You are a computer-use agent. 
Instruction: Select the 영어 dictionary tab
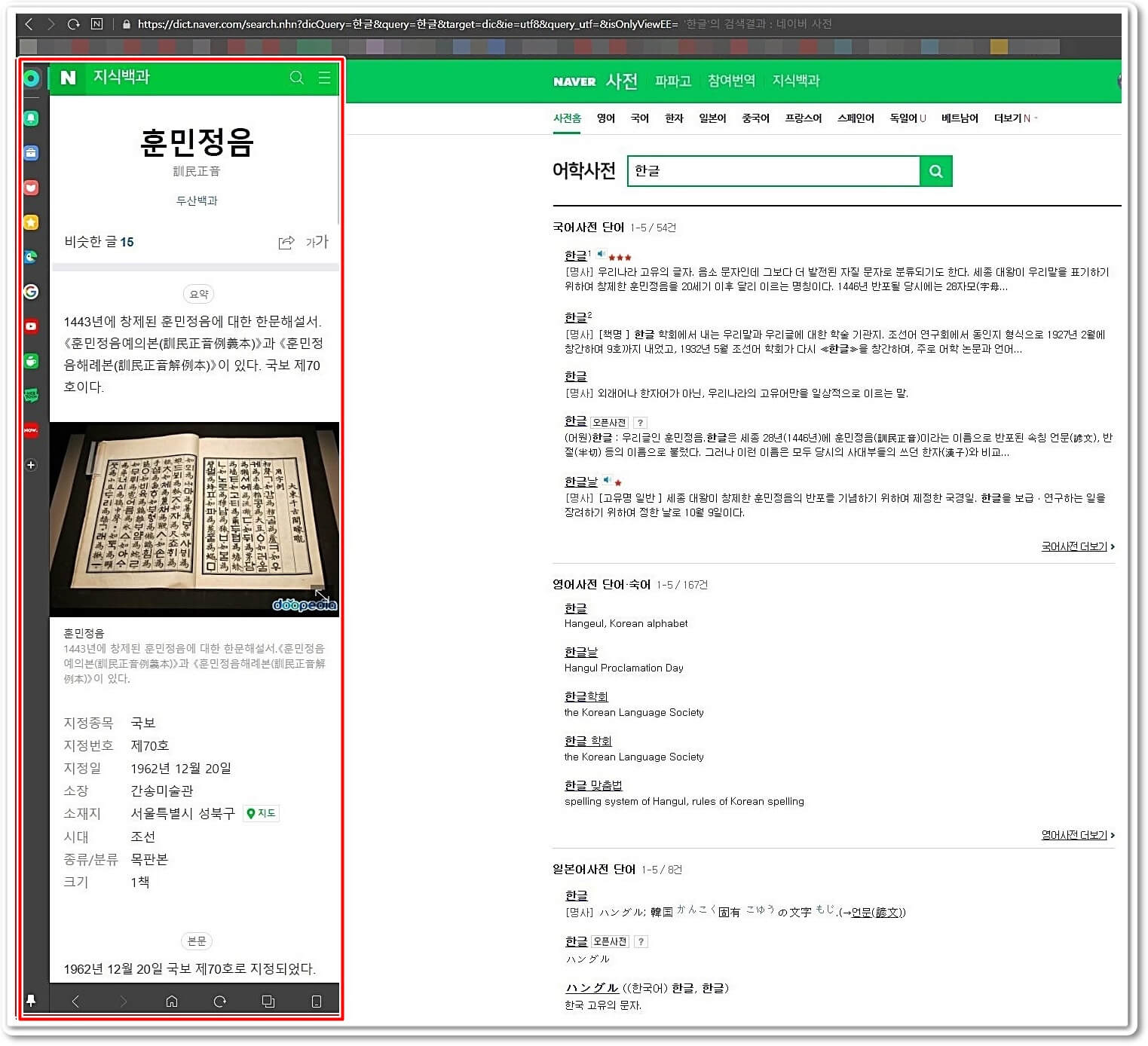(606, 118)
